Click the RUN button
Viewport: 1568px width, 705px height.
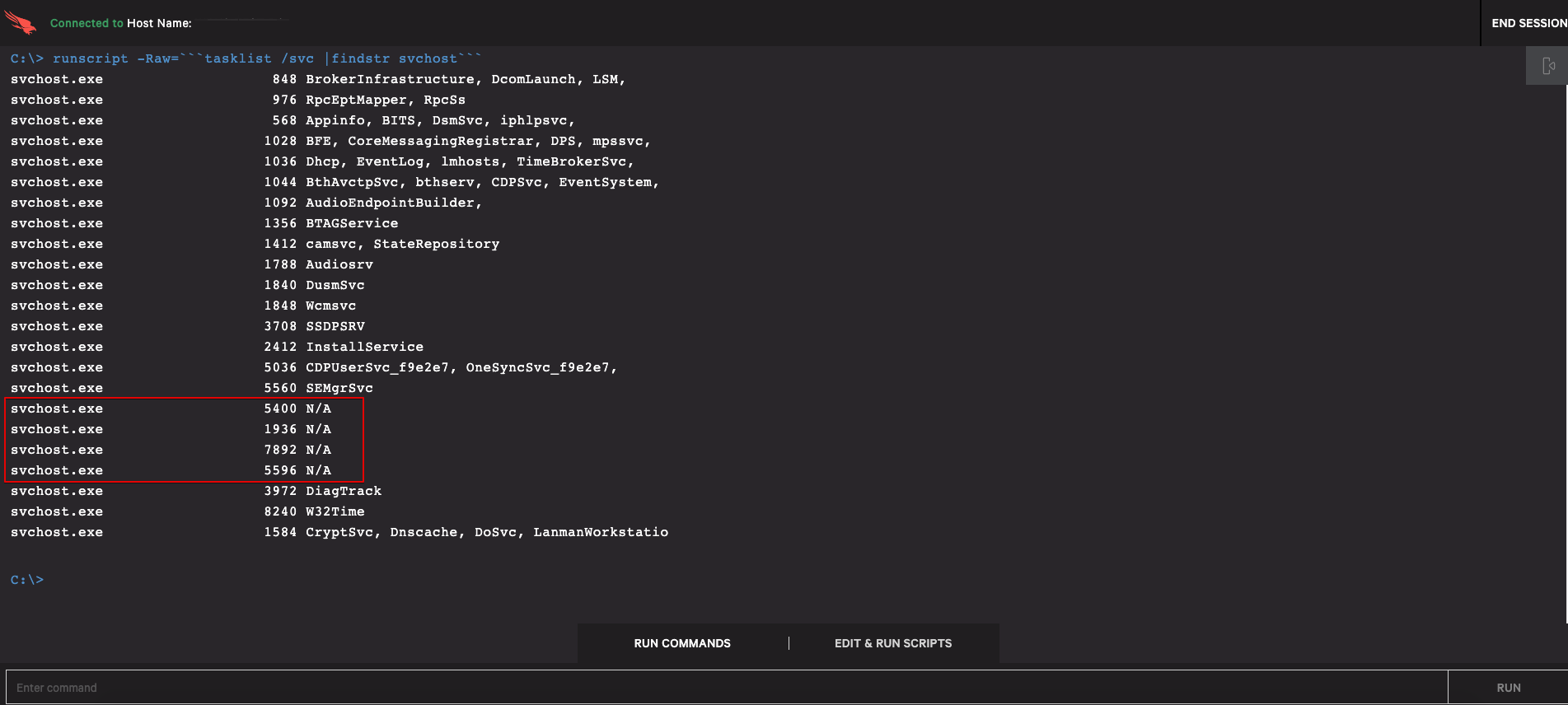[x=1508, y=688]
